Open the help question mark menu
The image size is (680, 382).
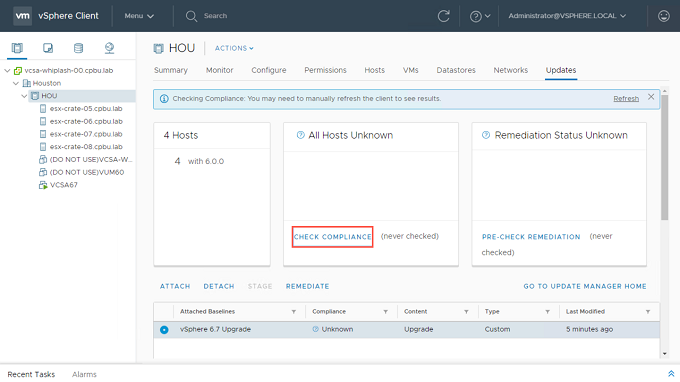coord(480,16)
